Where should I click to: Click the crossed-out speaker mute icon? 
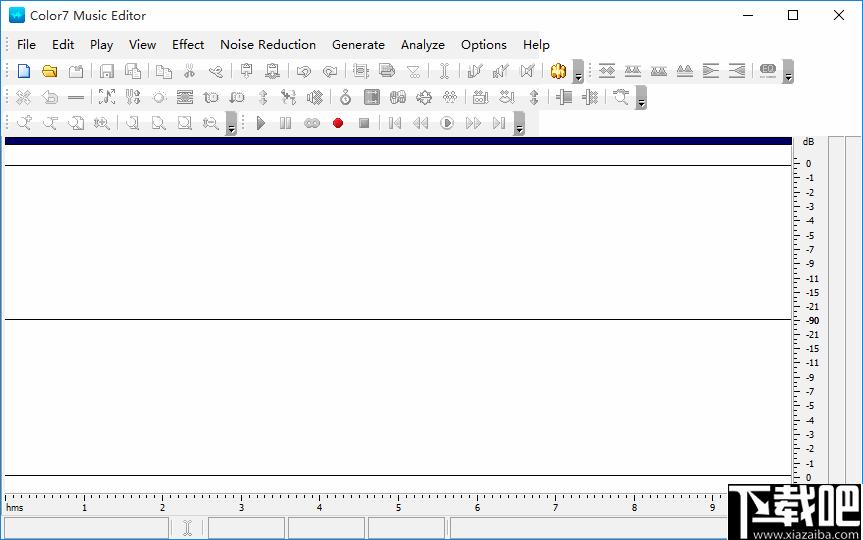tap(527, 71)
